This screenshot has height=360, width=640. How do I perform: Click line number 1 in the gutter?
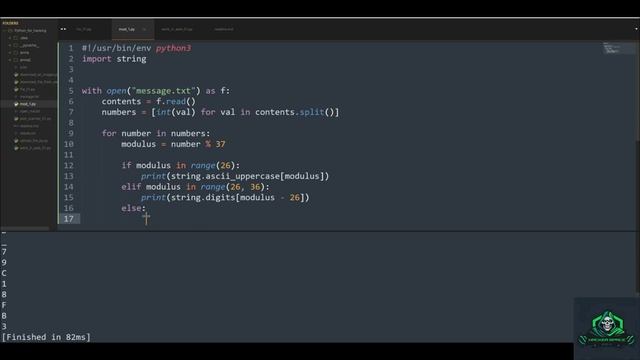[x=71, y=48]
